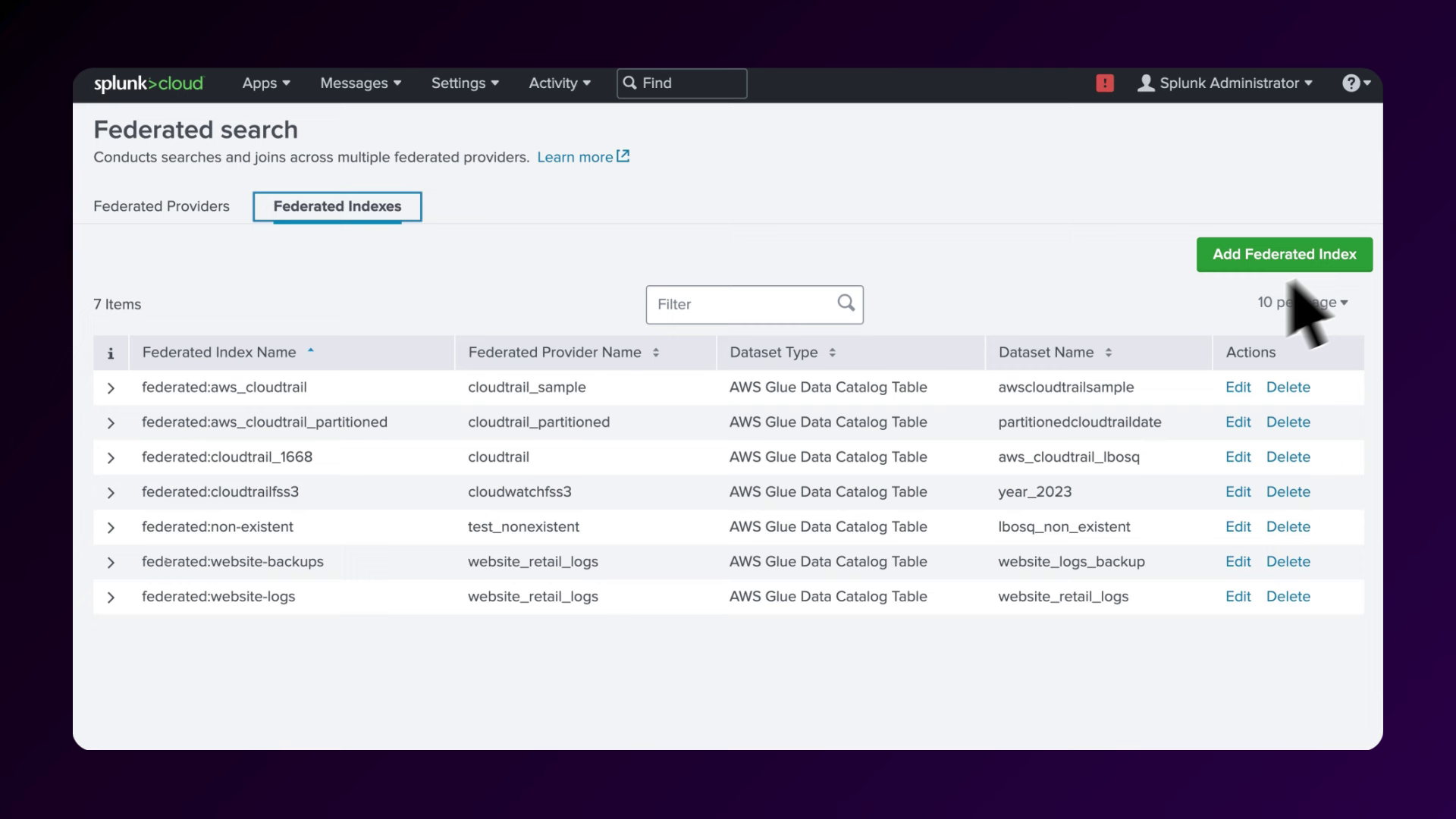Expand the federated:website-logs row
The width and height of the screenshot is (1456, 819).
(x=111, y=598)
